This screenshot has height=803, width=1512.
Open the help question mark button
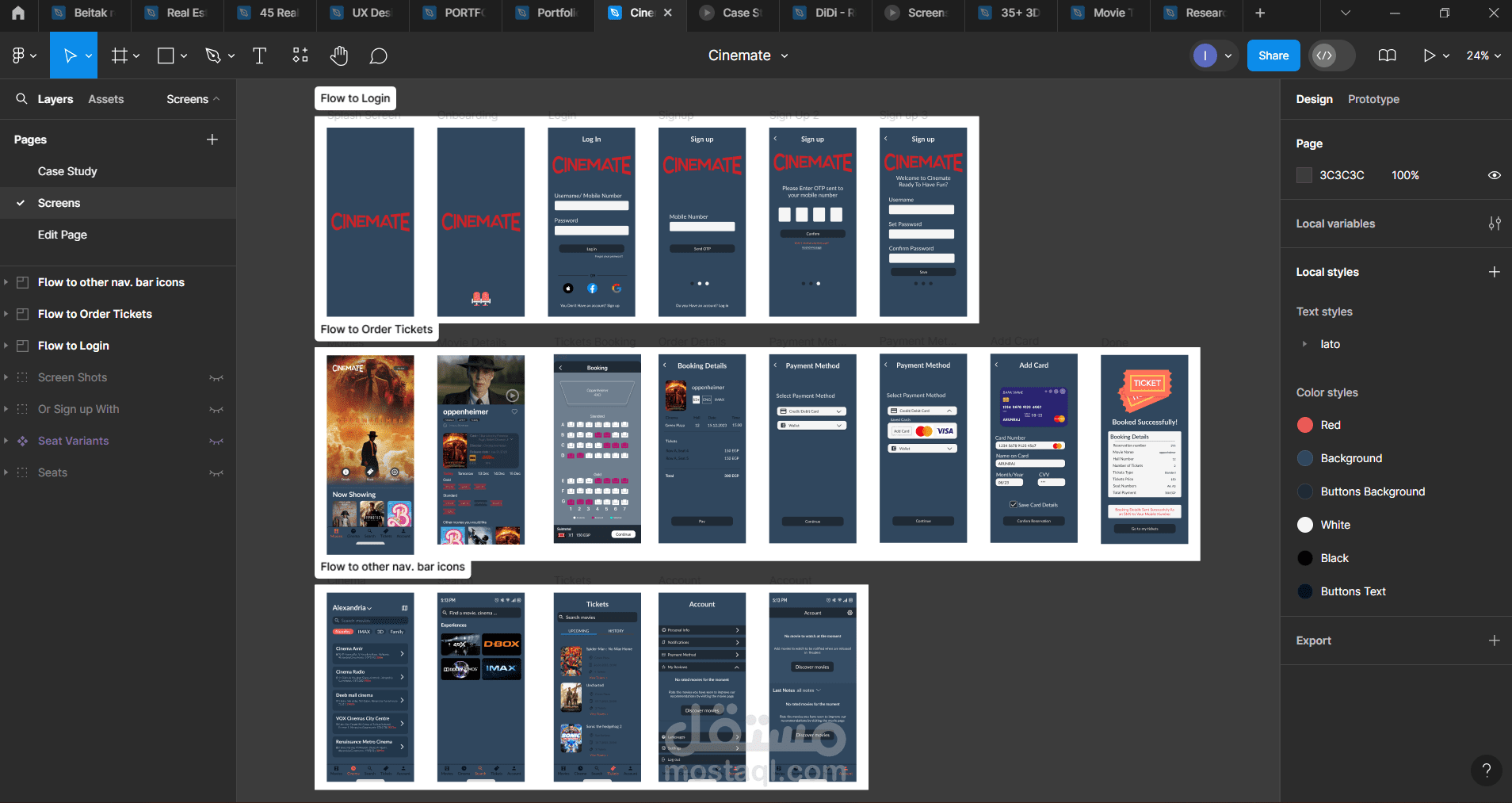pos(1487,770)
